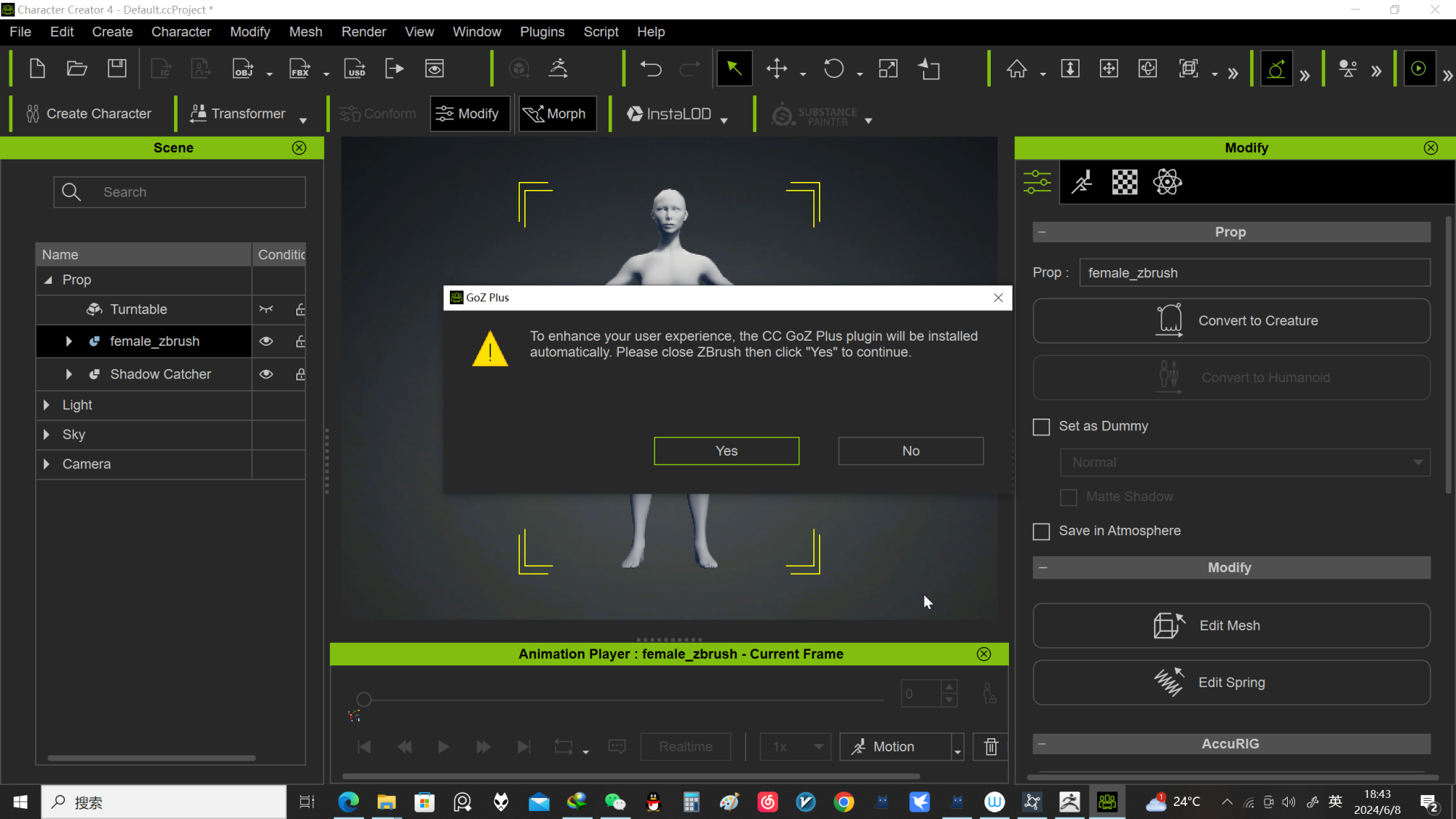Click the New Project icon
This screenshot has height=819, width=1456.
tap(37, 69)
